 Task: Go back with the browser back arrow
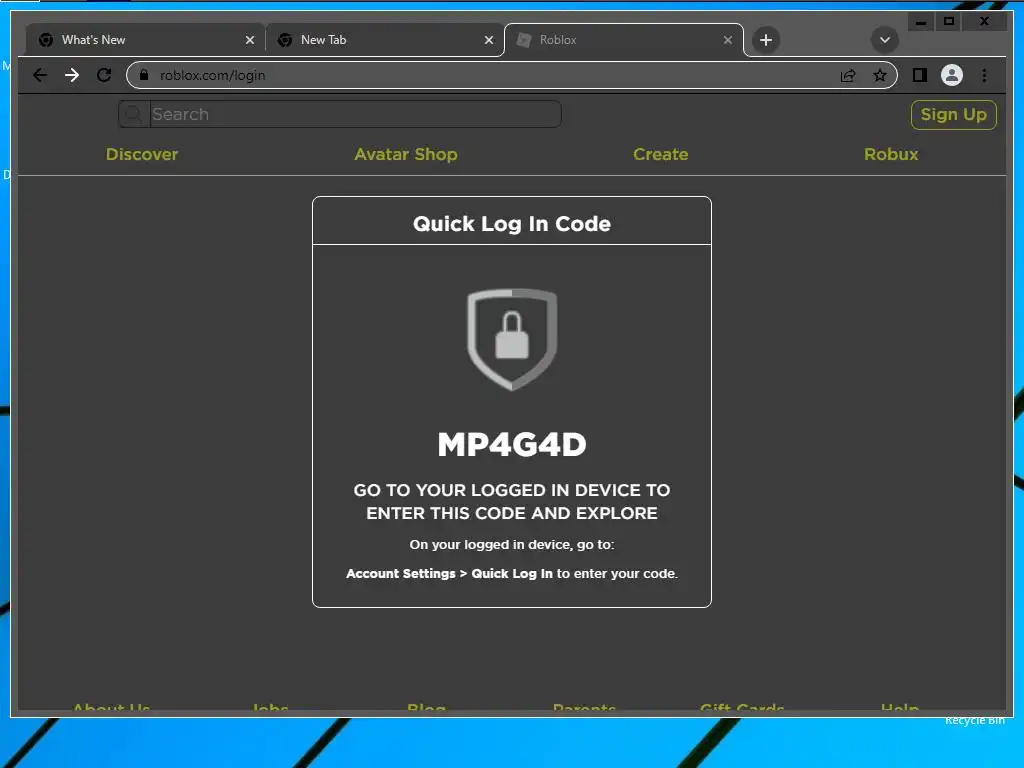tap(40, 75)
